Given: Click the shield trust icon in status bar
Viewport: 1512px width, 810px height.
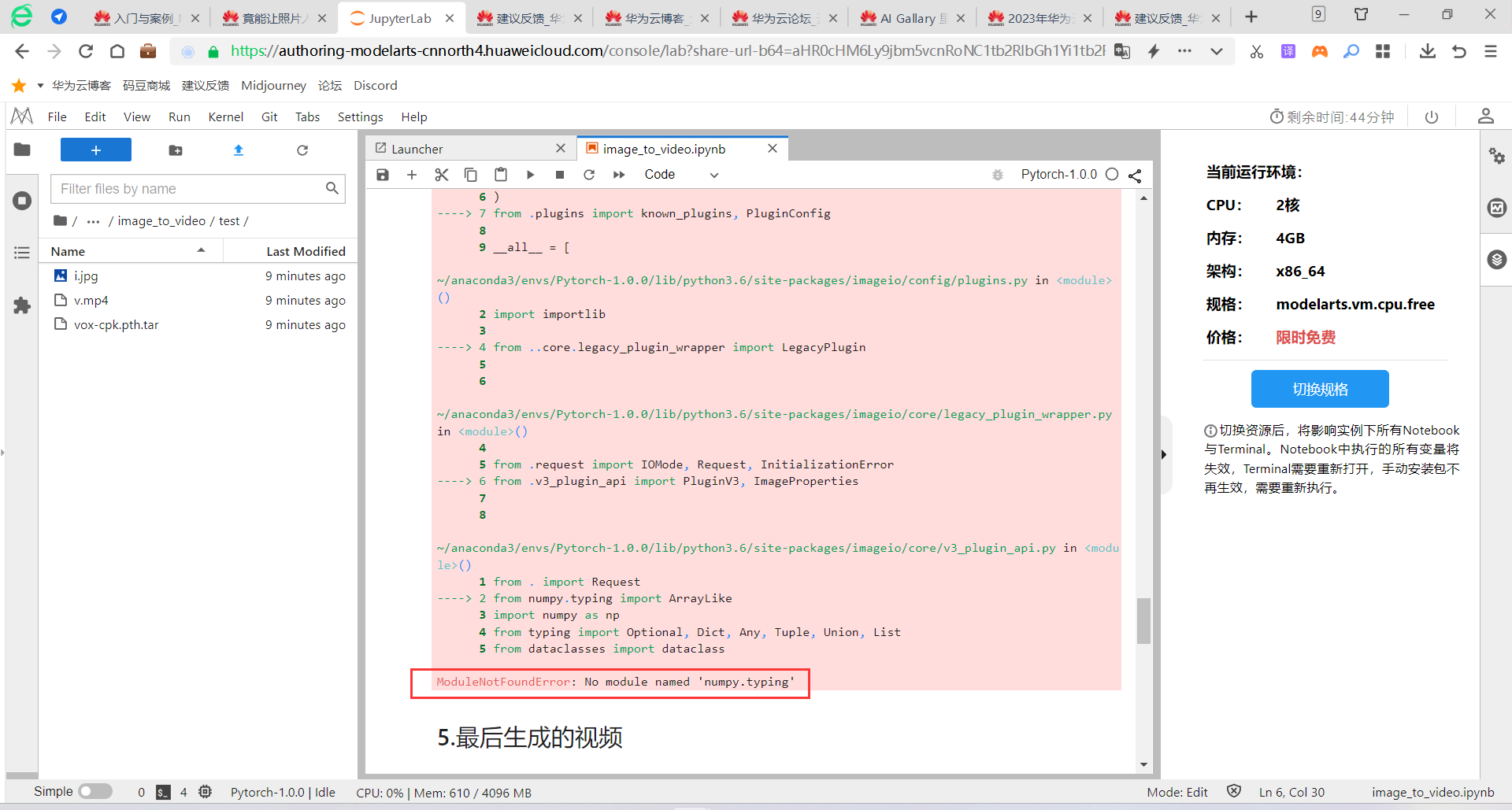Looking at the screenshot, I should [x=1234, y=791].
